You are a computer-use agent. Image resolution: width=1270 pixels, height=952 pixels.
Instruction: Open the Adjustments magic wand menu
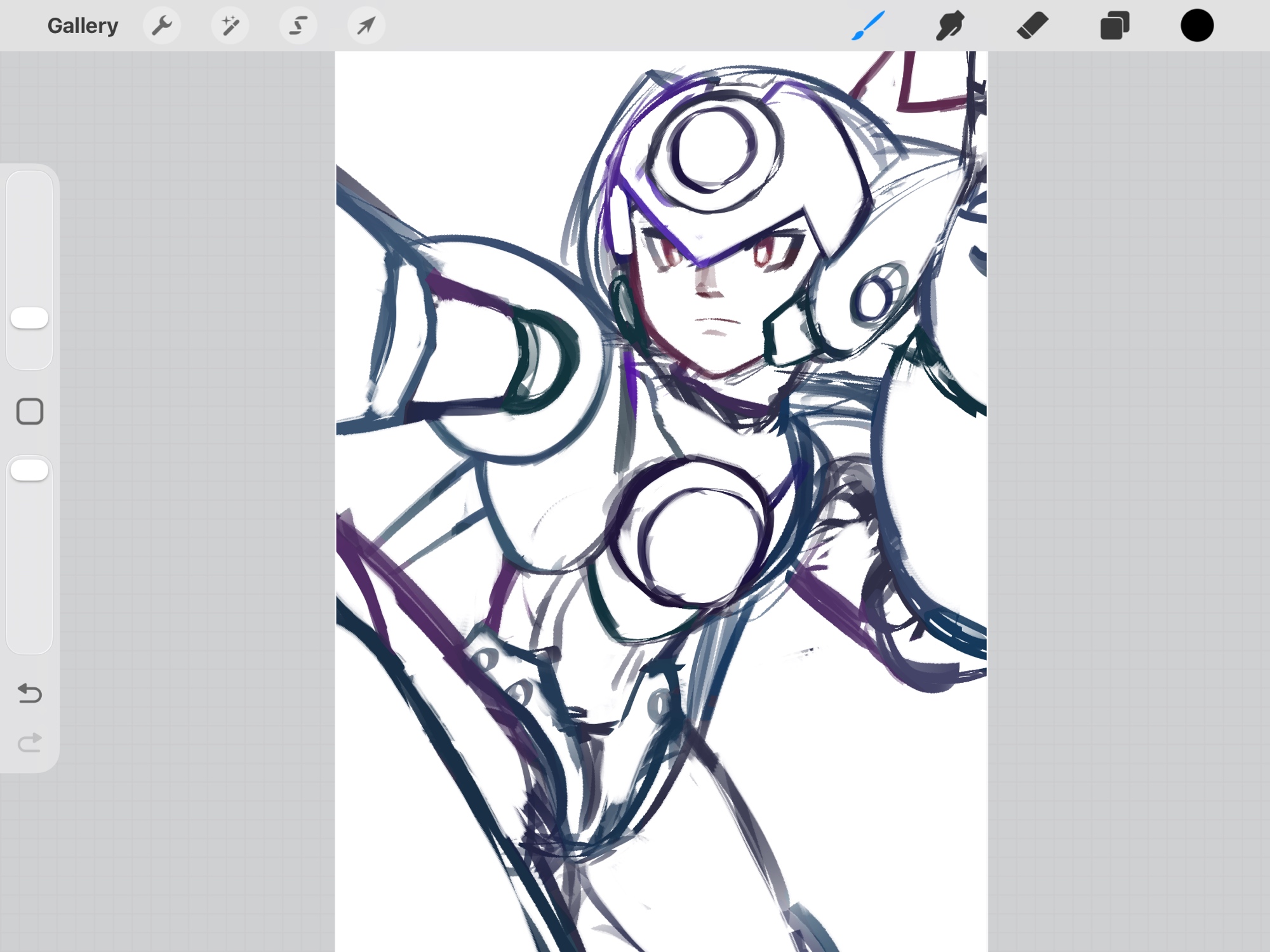click(x=230, y=26)
